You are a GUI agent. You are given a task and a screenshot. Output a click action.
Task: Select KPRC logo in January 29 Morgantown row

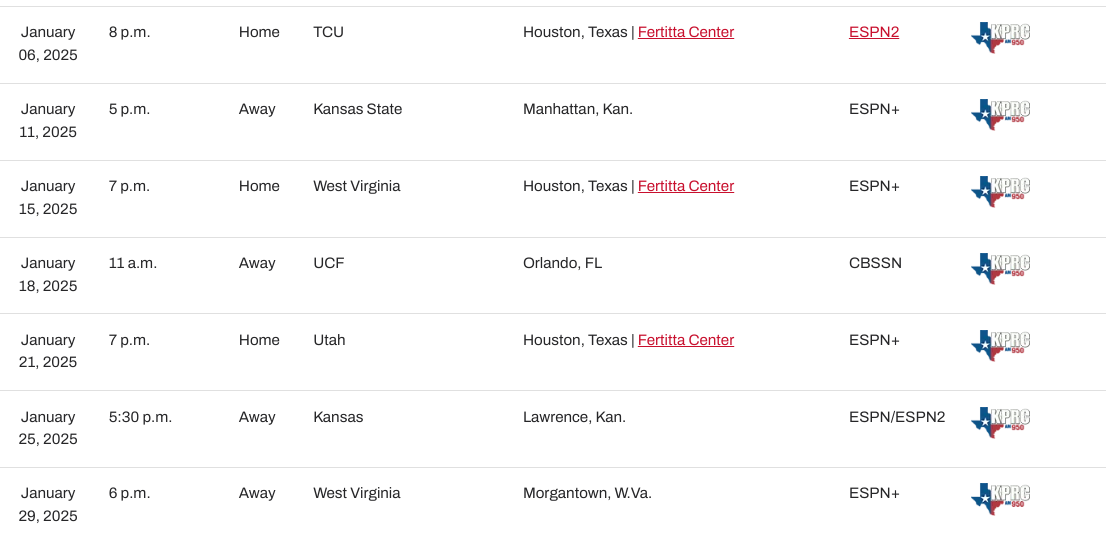pyautogui.click(x=1000, y=498)
